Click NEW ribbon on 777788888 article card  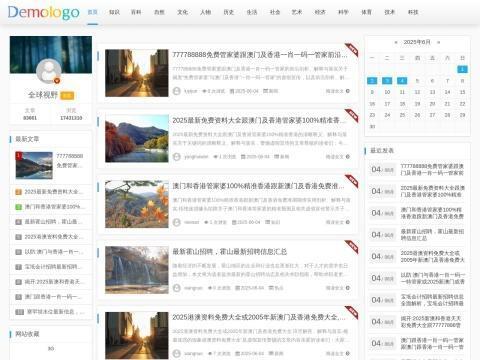coord(352,50)
